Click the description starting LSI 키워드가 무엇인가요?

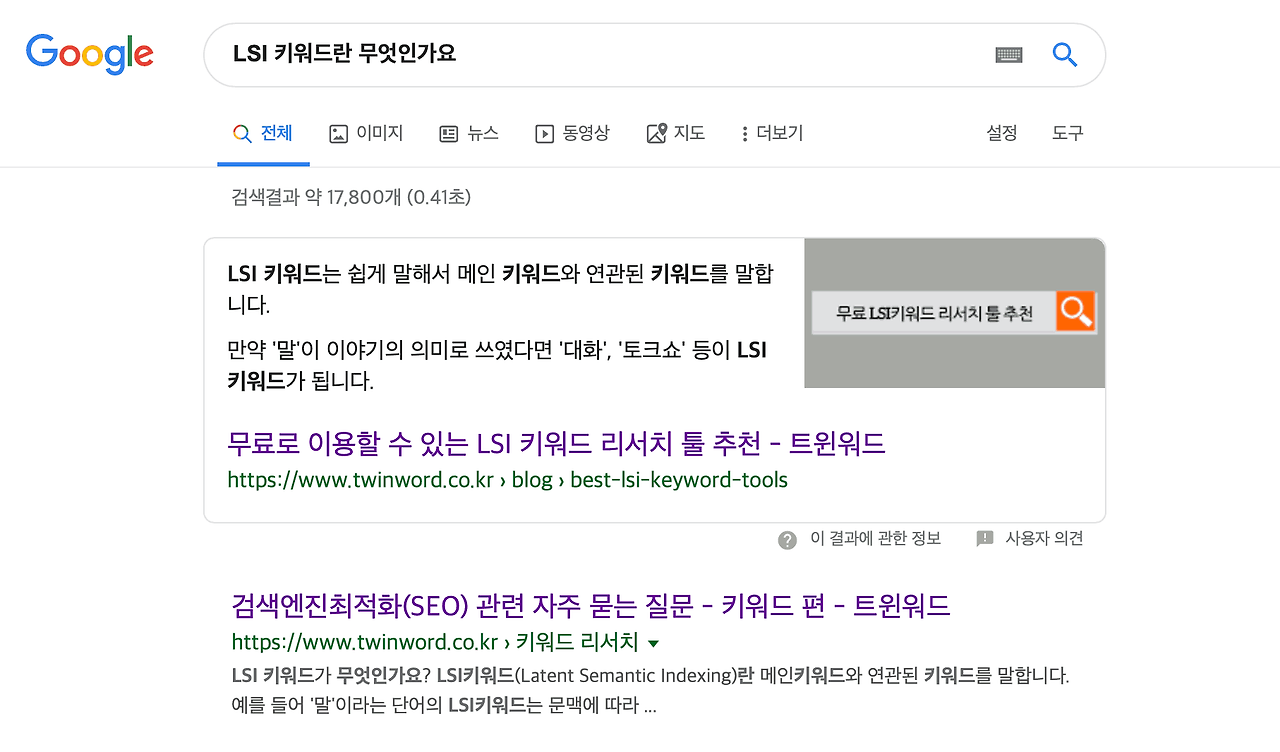pos(650,690)
